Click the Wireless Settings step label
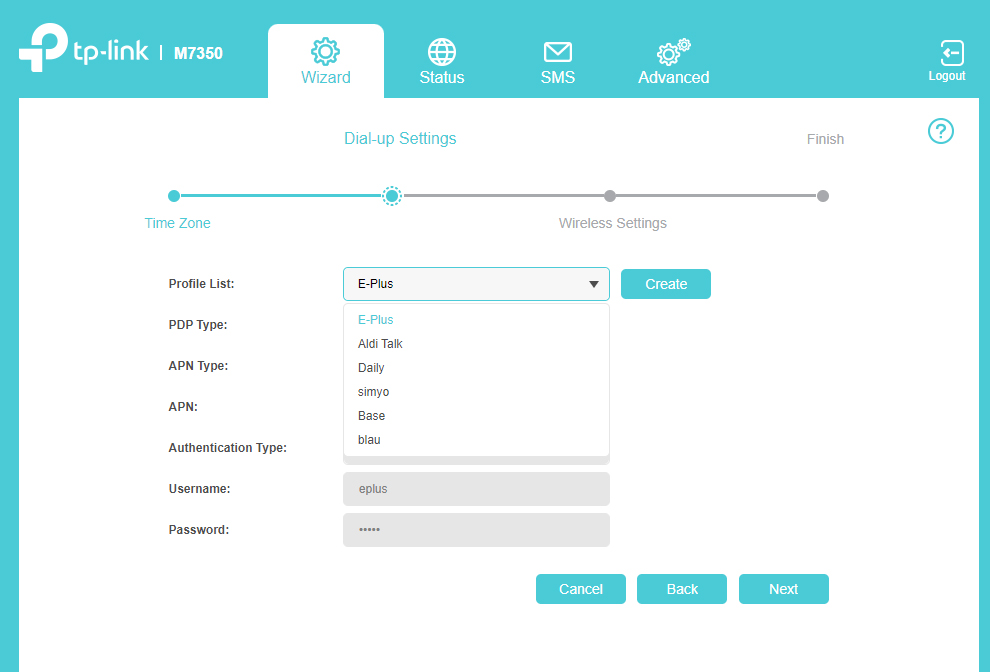 [612, 223]
